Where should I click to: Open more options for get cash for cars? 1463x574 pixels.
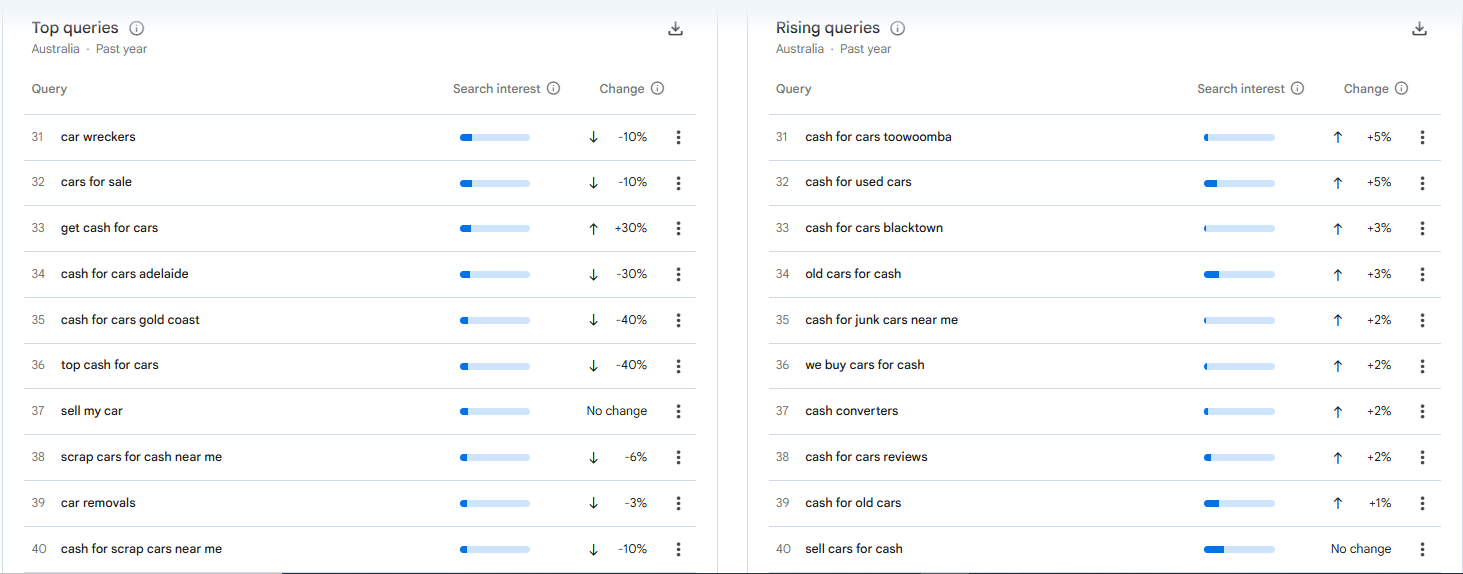678,228
